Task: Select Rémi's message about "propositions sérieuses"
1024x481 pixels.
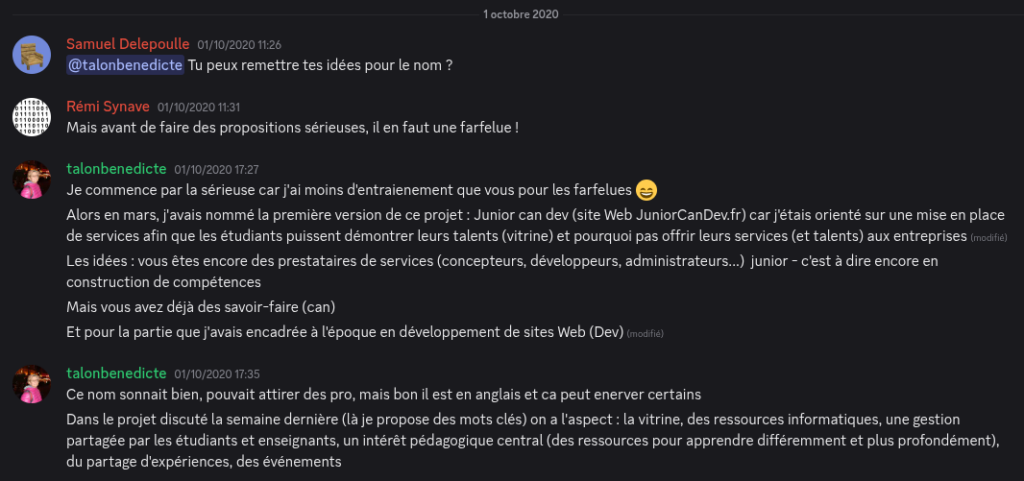Action: tap(292, 128)
